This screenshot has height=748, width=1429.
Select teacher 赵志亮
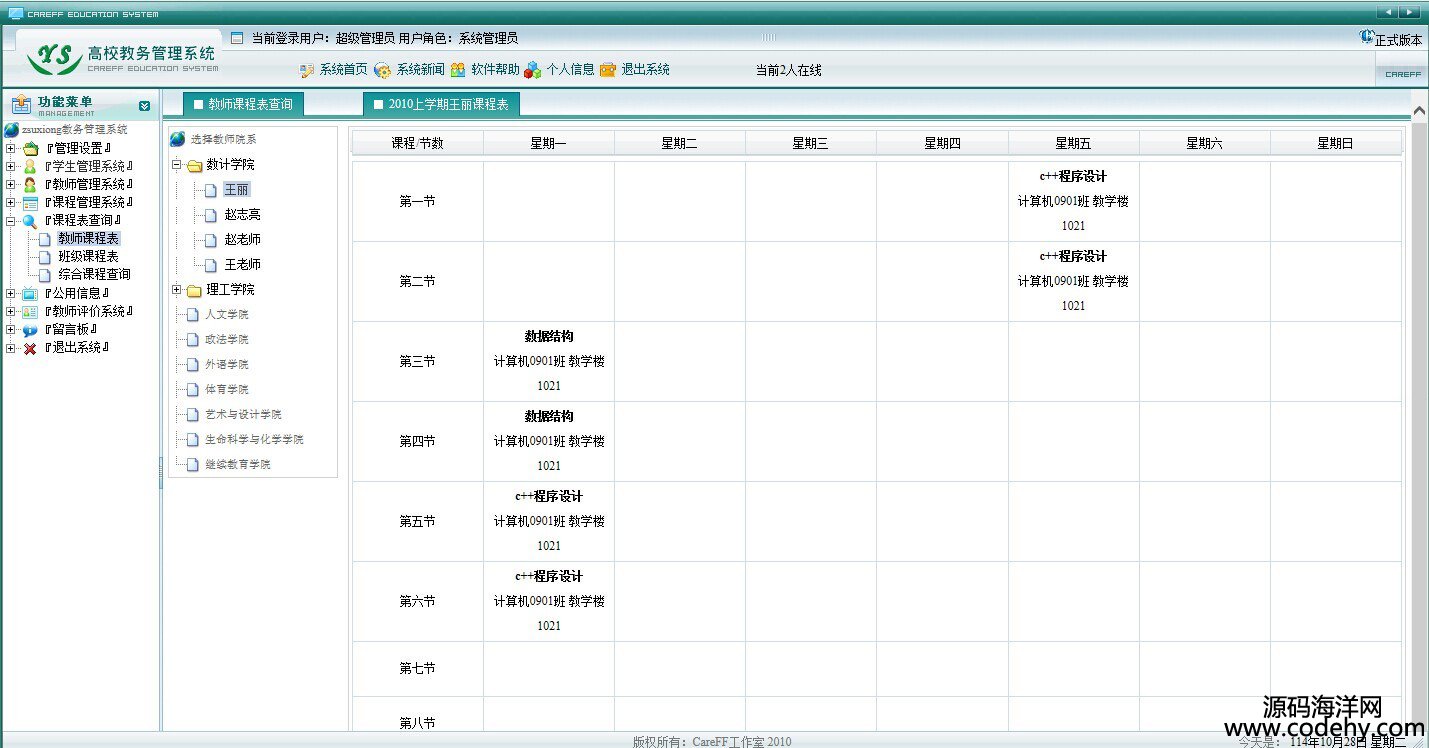[243, 215]
